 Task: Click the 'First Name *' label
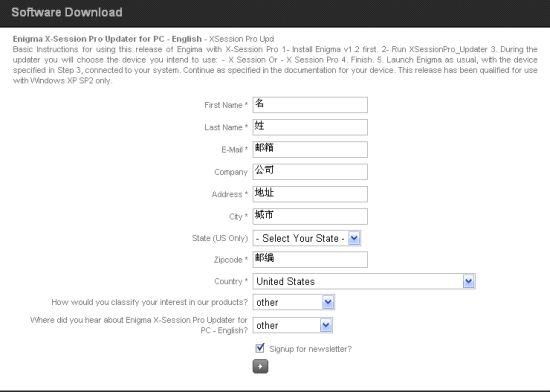pyautogui.click(x=226, y=105)
